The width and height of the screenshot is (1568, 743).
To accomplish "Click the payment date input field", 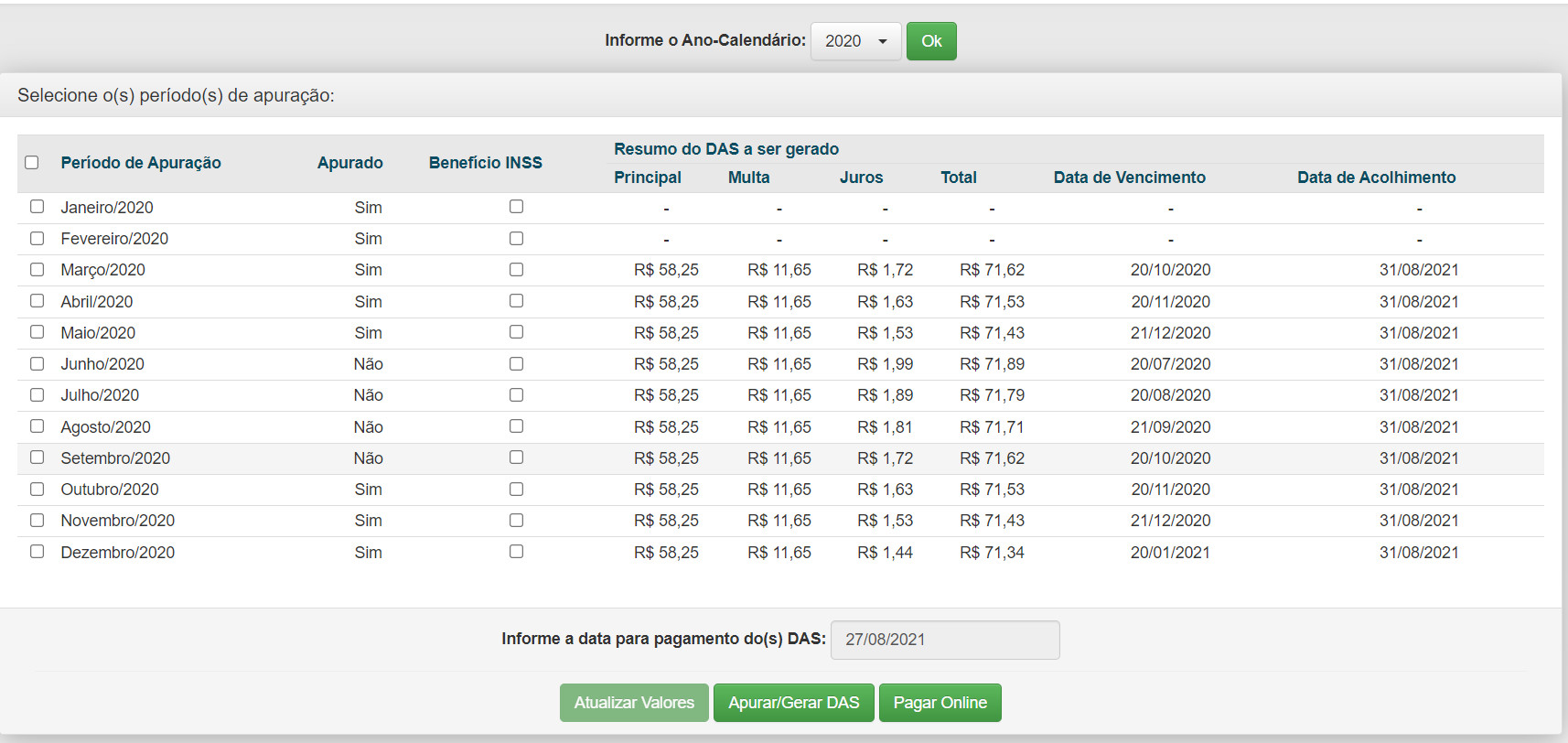I will (x=944, y=640).
